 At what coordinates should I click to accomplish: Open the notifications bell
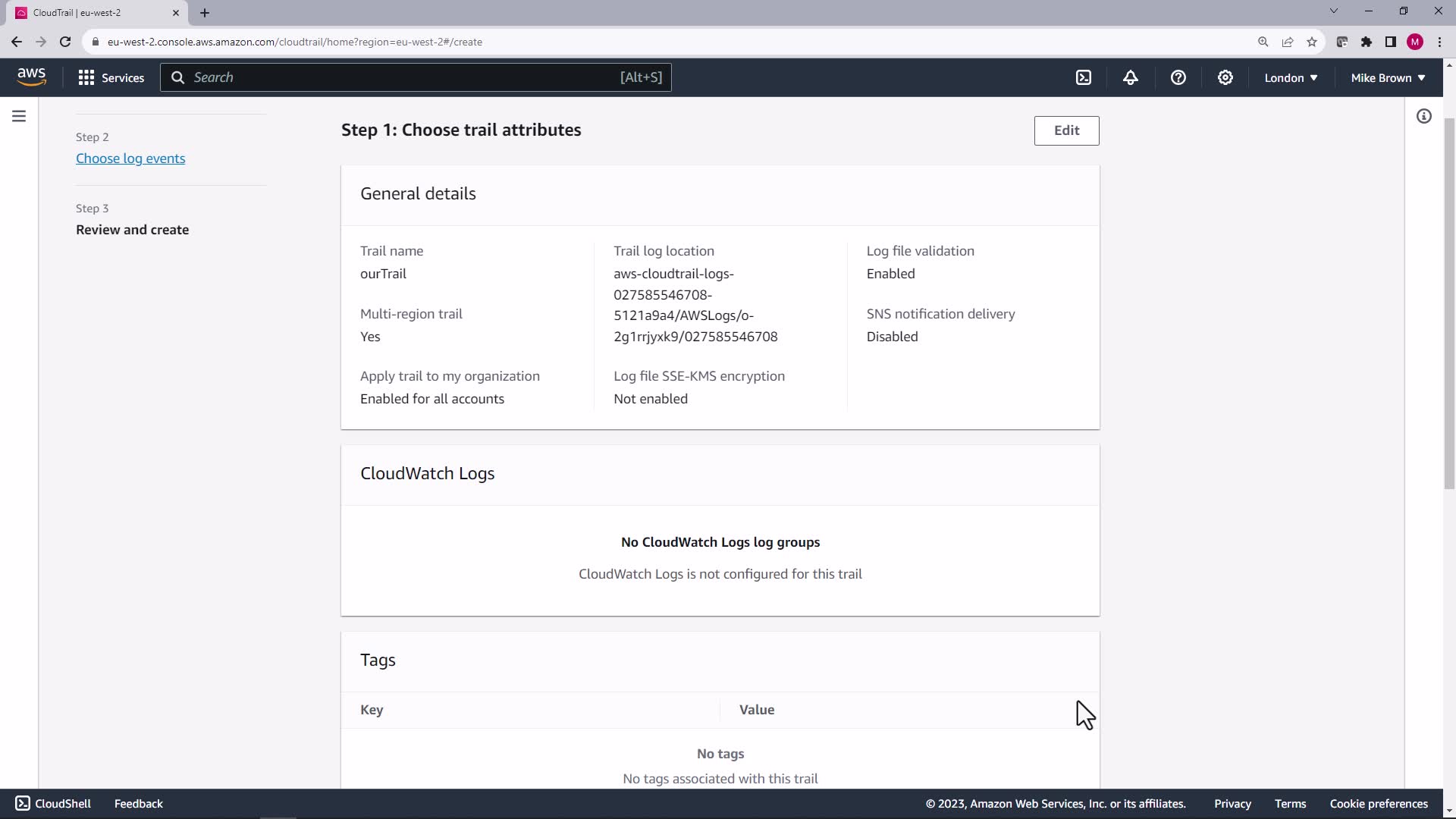click(x=1131, y=77)
